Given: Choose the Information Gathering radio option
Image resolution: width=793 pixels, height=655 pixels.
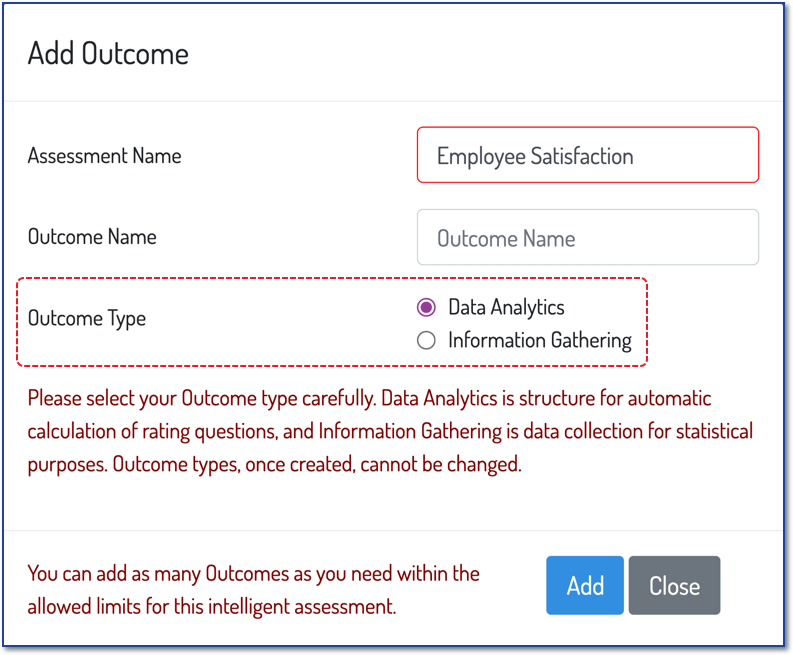Looking at the screenshot, I should point(426,340).
